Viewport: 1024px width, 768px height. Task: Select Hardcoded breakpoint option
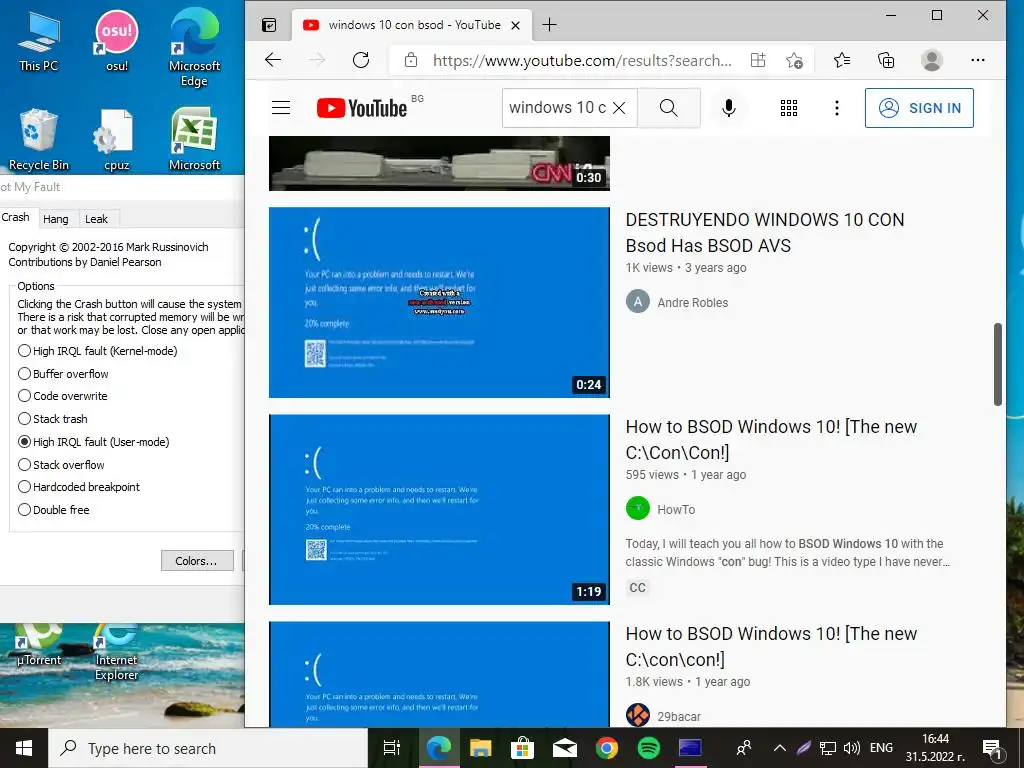tap(79, 487)
